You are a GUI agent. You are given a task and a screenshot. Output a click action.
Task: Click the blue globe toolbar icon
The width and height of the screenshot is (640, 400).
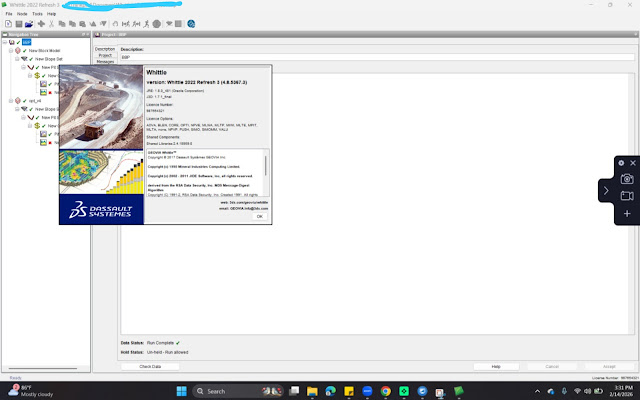[191, 24]
